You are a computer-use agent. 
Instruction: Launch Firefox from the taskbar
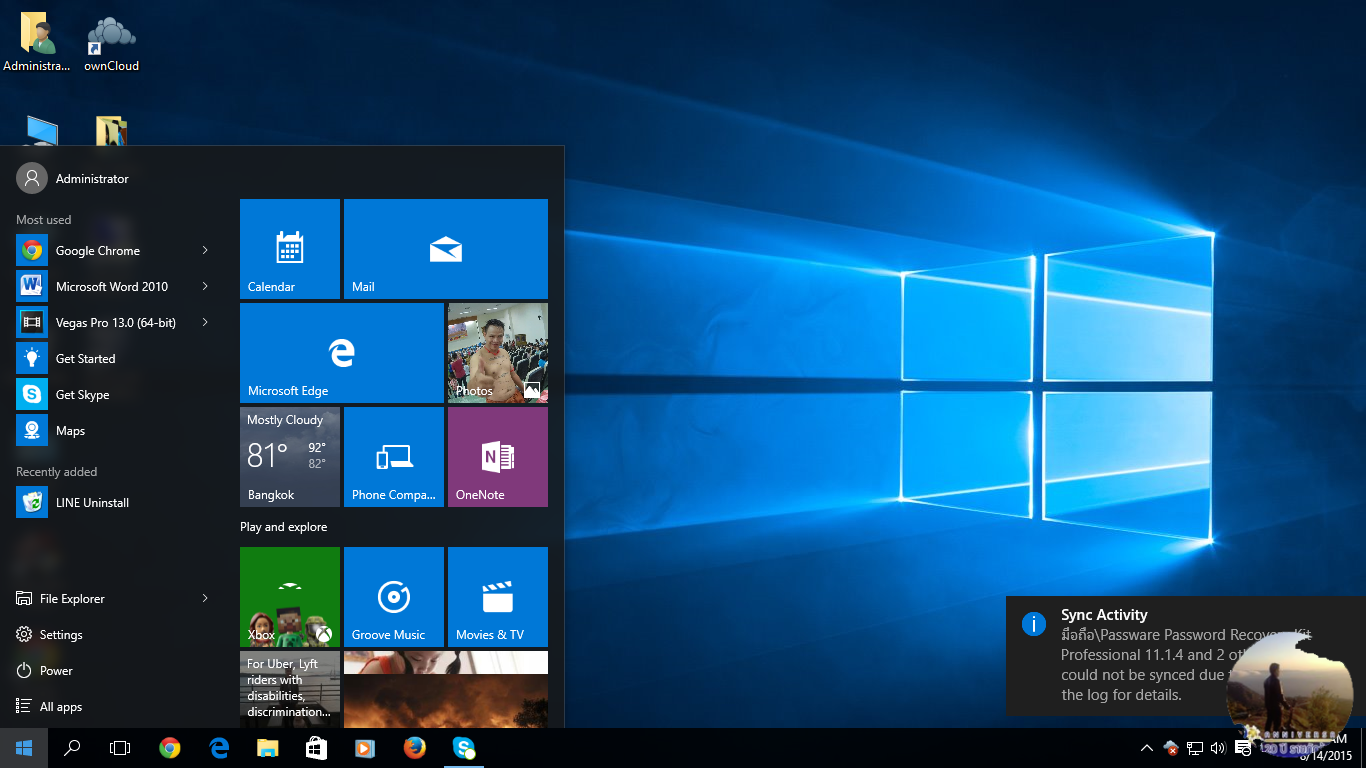coord(414,748)
